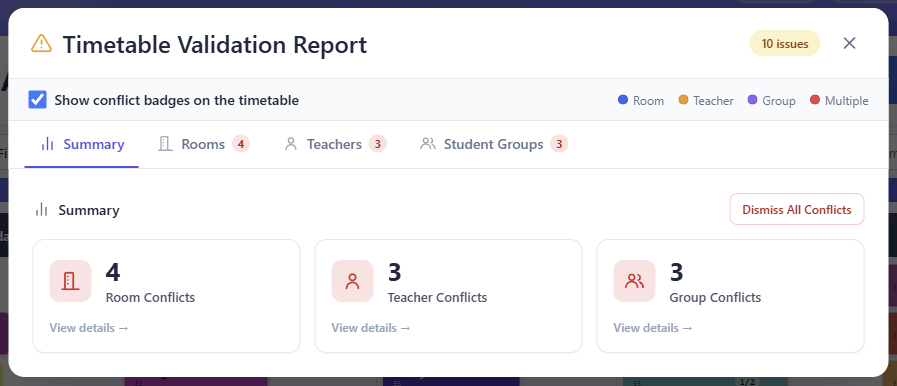Image resolution: width=897 pixels, height=386 pixels.
Task: Click the Rooms tab's count badge
Action: point(241,144)
